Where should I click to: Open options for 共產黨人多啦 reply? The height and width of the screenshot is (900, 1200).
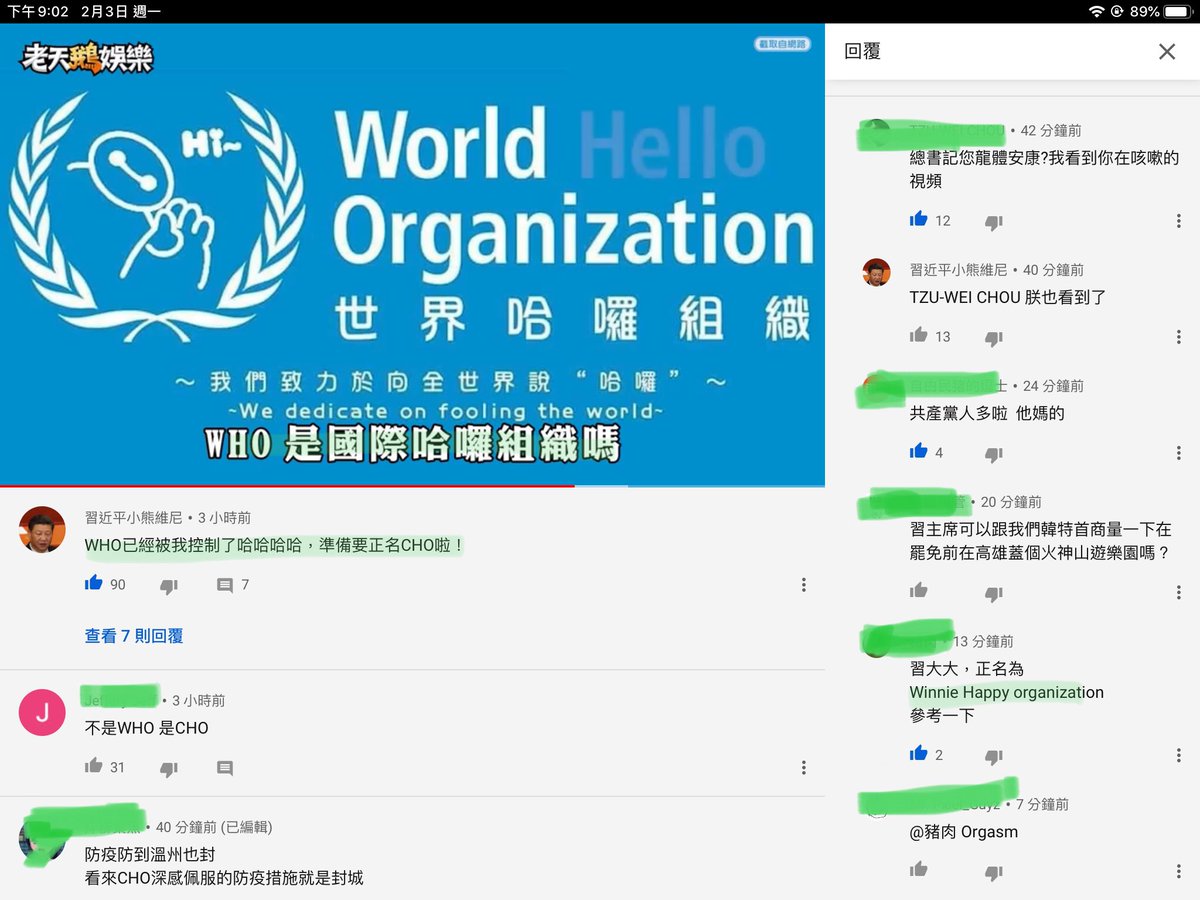coord(1179,453)
